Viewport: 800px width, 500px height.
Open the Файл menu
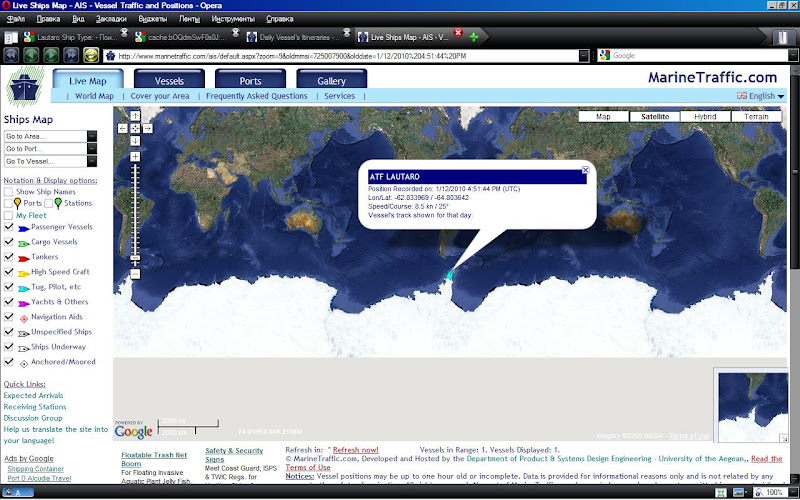[16, 19]
